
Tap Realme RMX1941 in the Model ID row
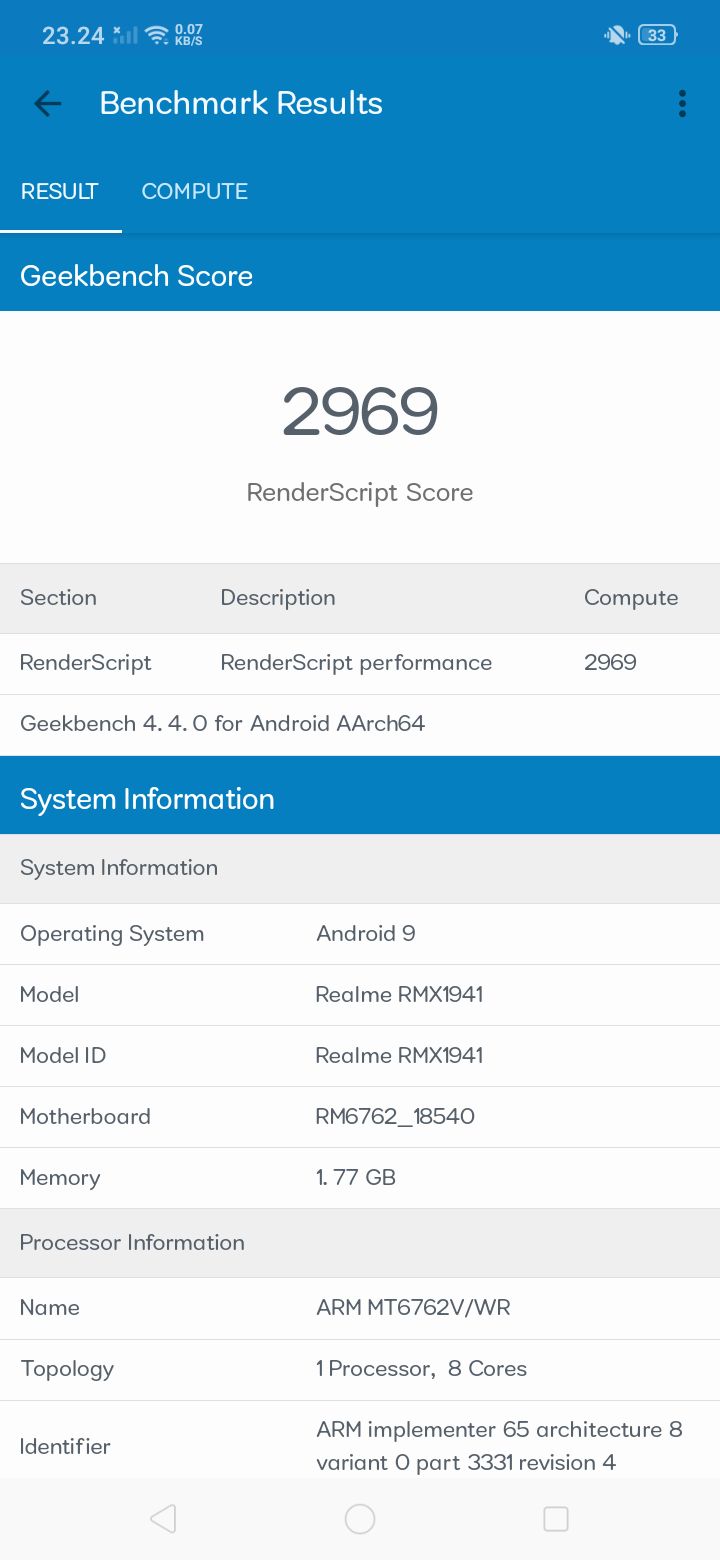[x=399, y=1056]
